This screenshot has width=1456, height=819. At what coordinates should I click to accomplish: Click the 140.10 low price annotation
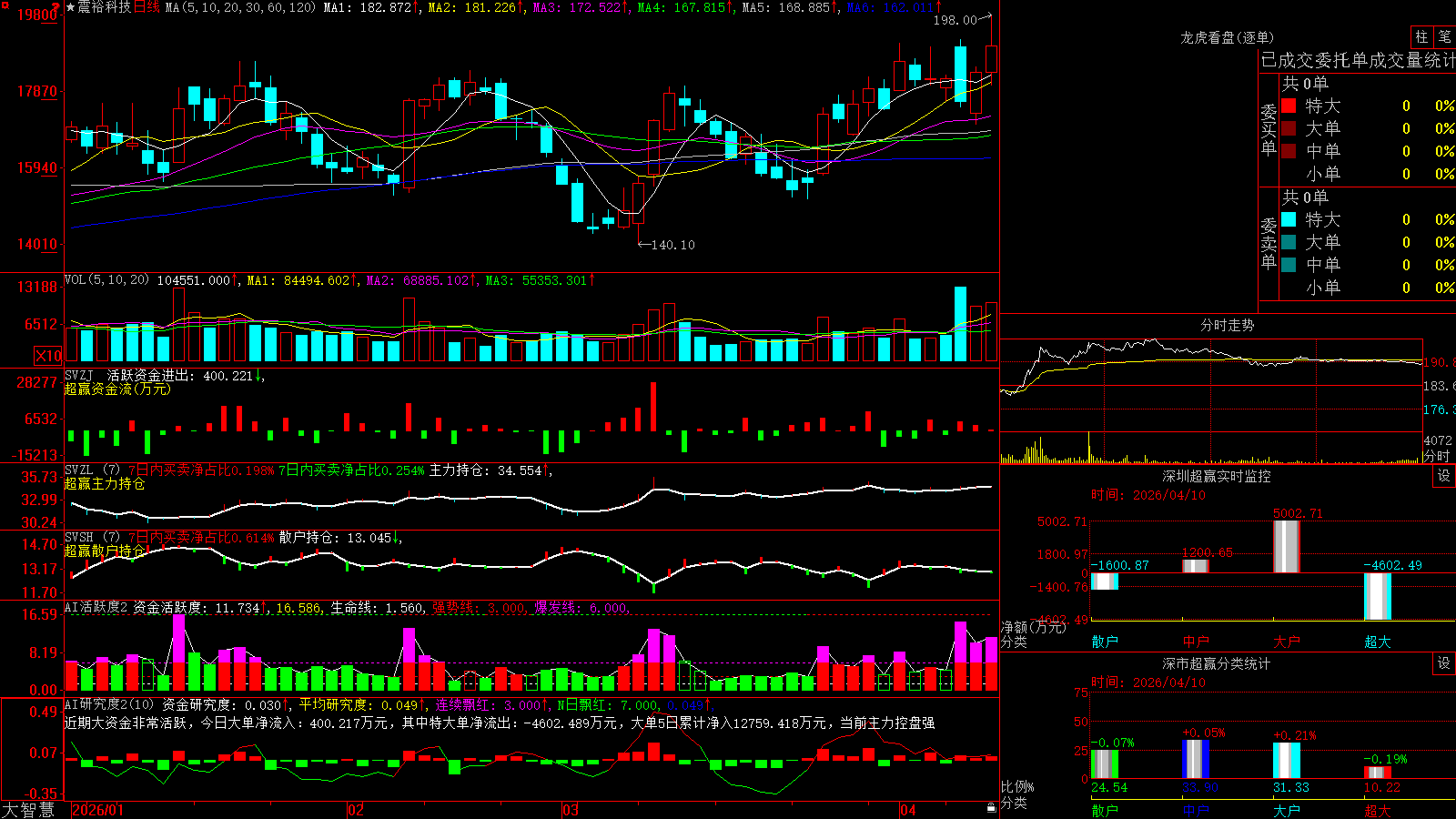tap(673, 245)
